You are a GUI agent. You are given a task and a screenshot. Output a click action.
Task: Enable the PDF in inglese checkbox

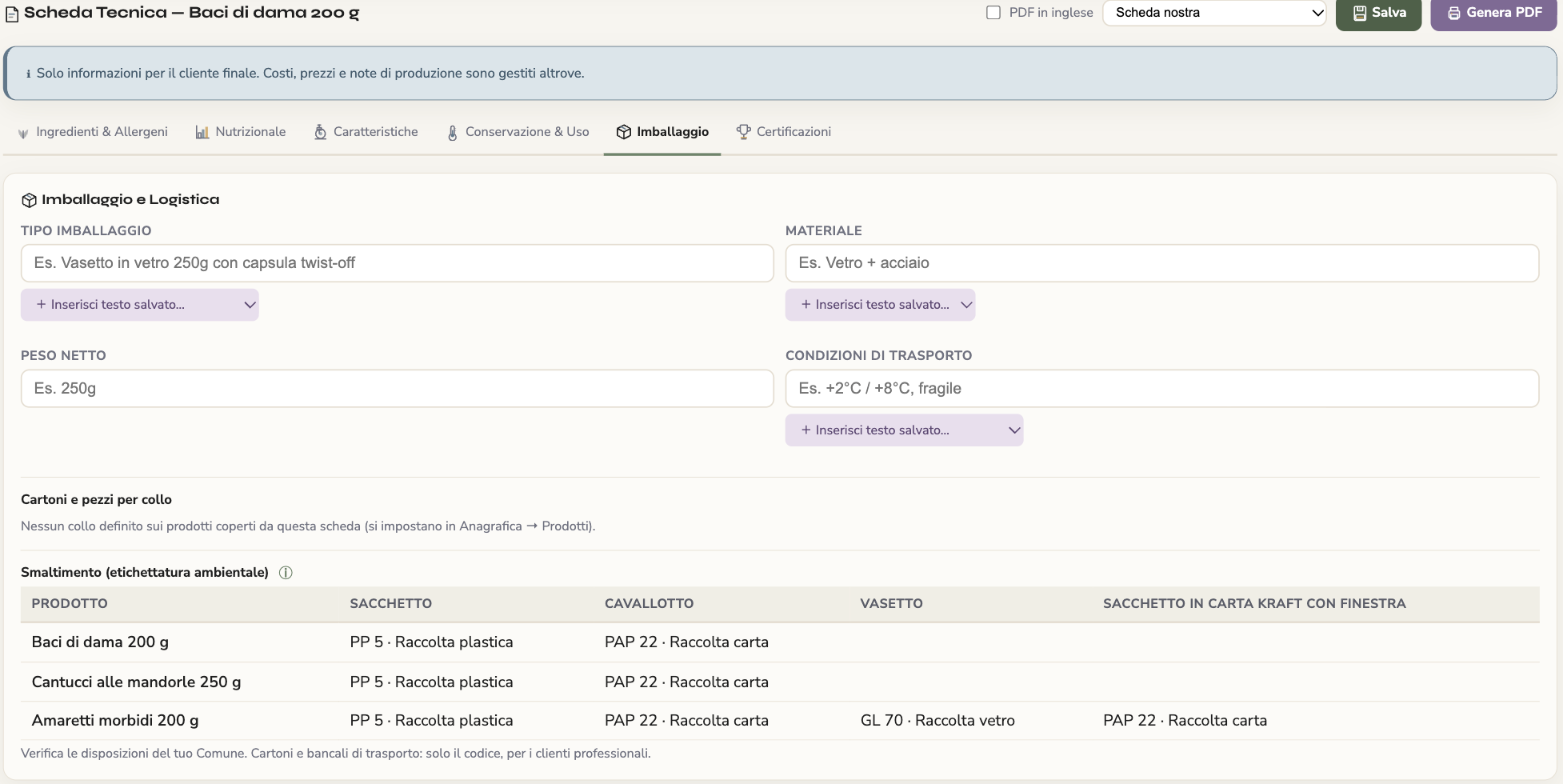pos(993,13)
